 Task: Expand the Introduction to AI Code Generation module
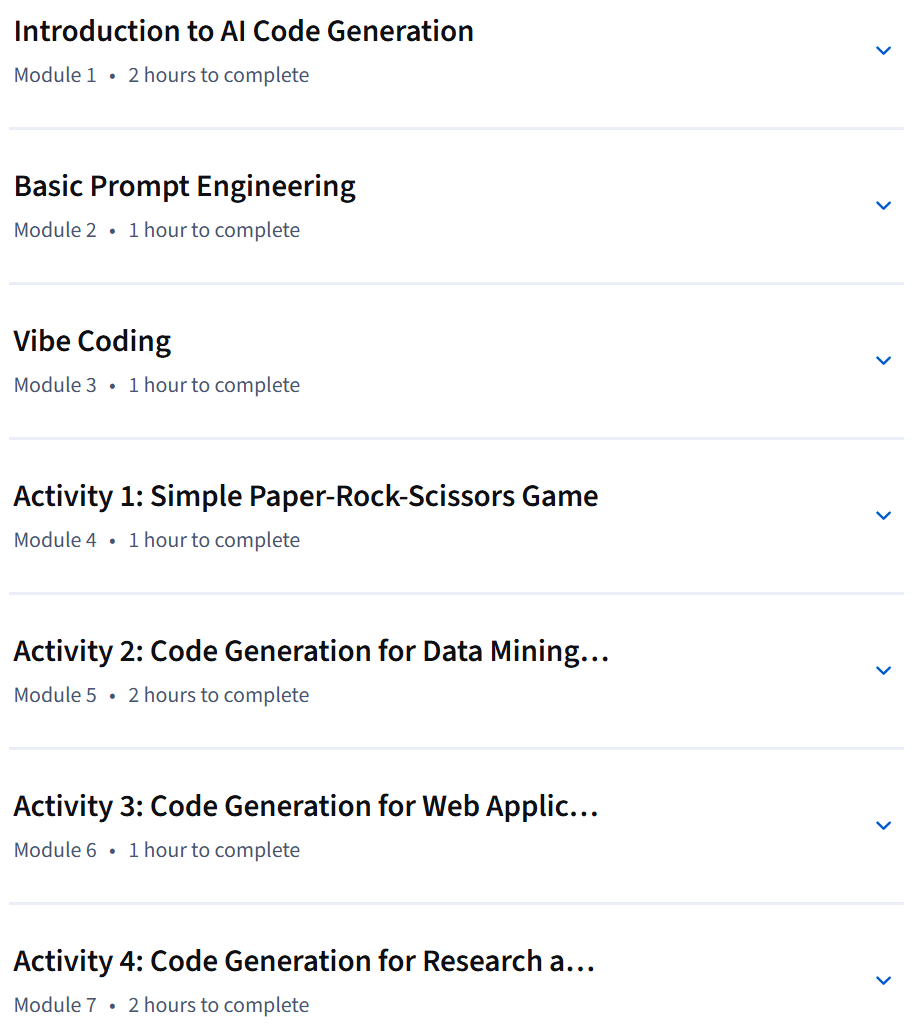[883, 51]
